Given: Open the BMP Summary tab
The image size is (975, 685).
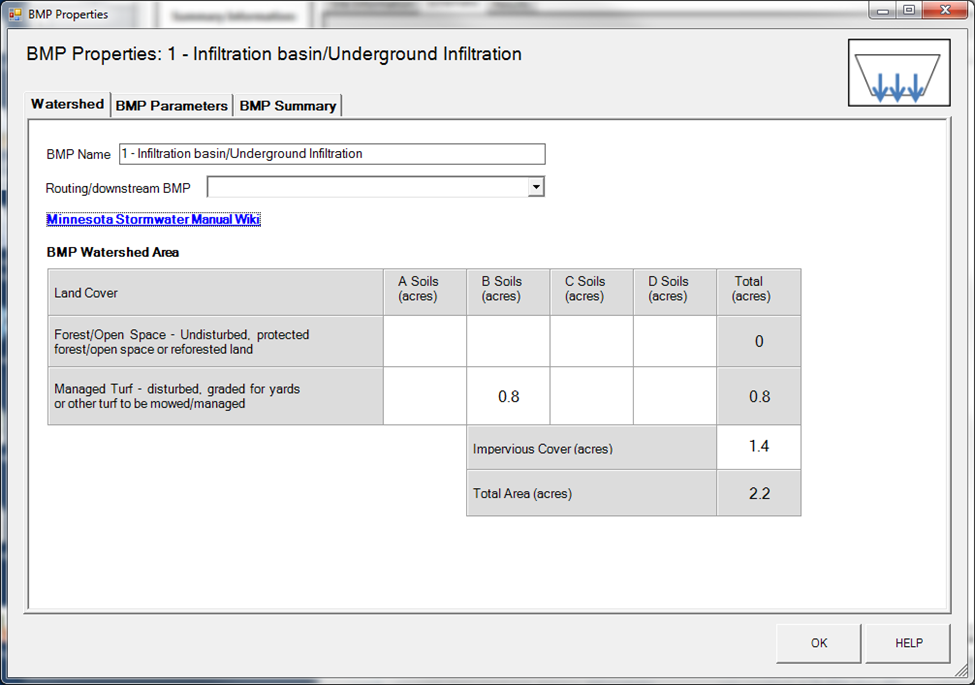Looking at the screenshot, I should pyautogui.click(x=287, y=105).
